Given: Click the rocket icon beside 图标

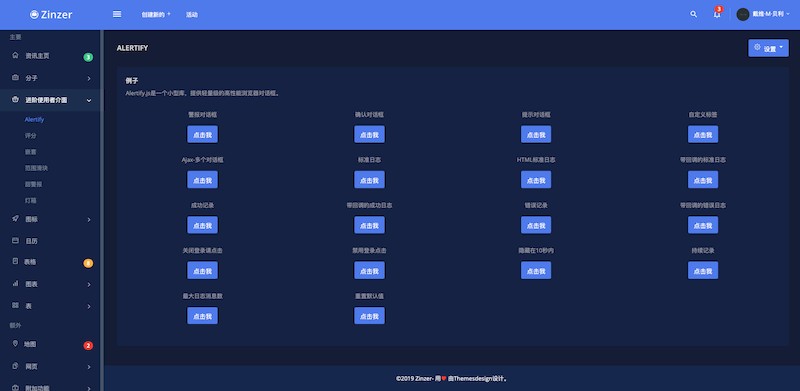Looking at the screenshot, I should pyautogui.click(x=15, y=218).
